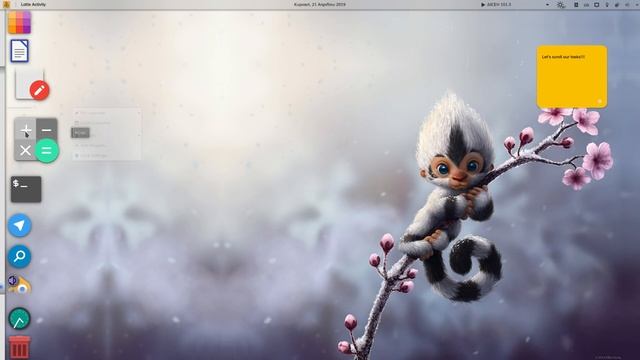The image size is (640, 360).
Task: Click the app menu icon in top-left corner
Action: (x=6, y=4)
